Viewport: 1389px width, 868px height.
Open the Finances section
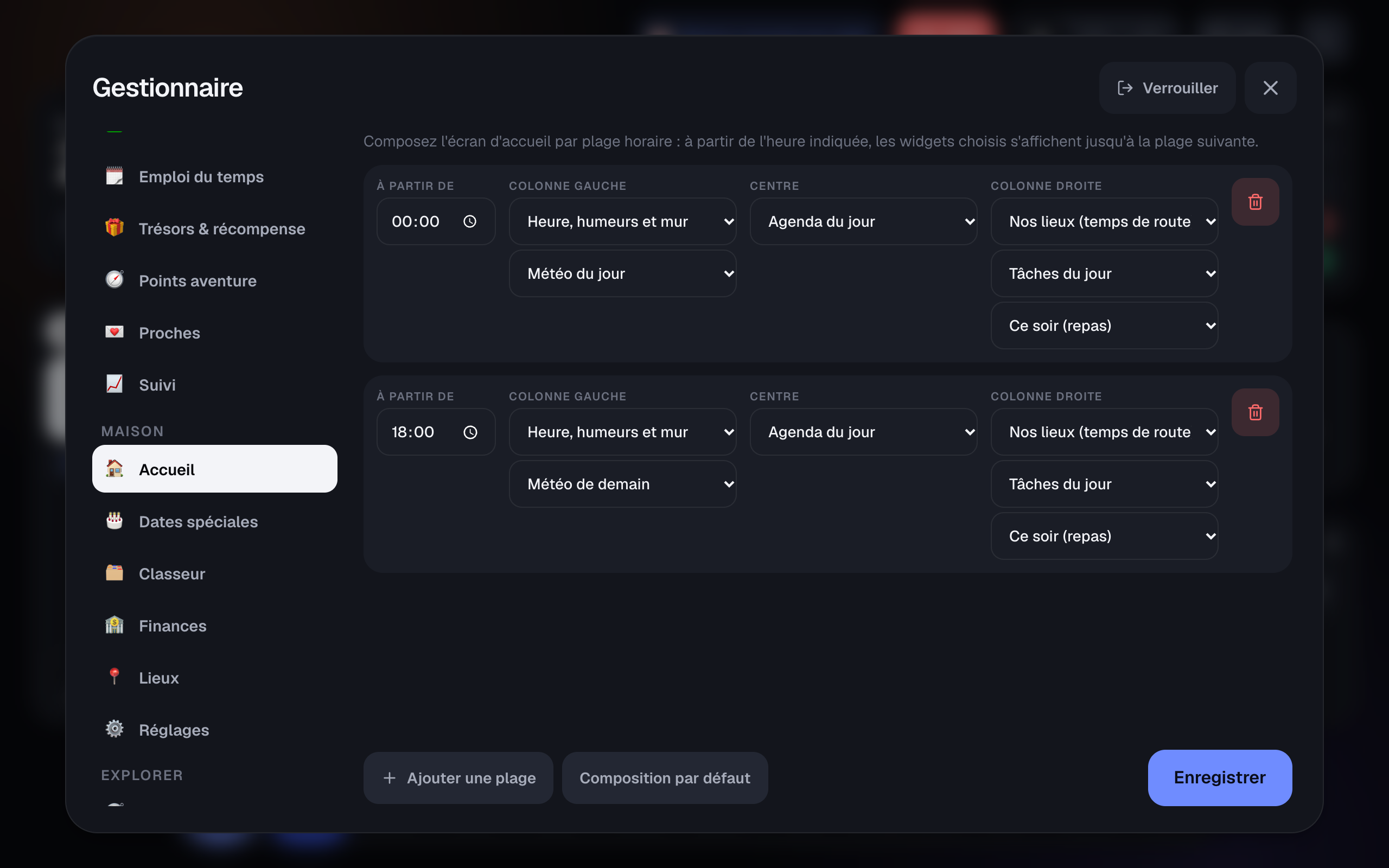[x=215, y=626]
